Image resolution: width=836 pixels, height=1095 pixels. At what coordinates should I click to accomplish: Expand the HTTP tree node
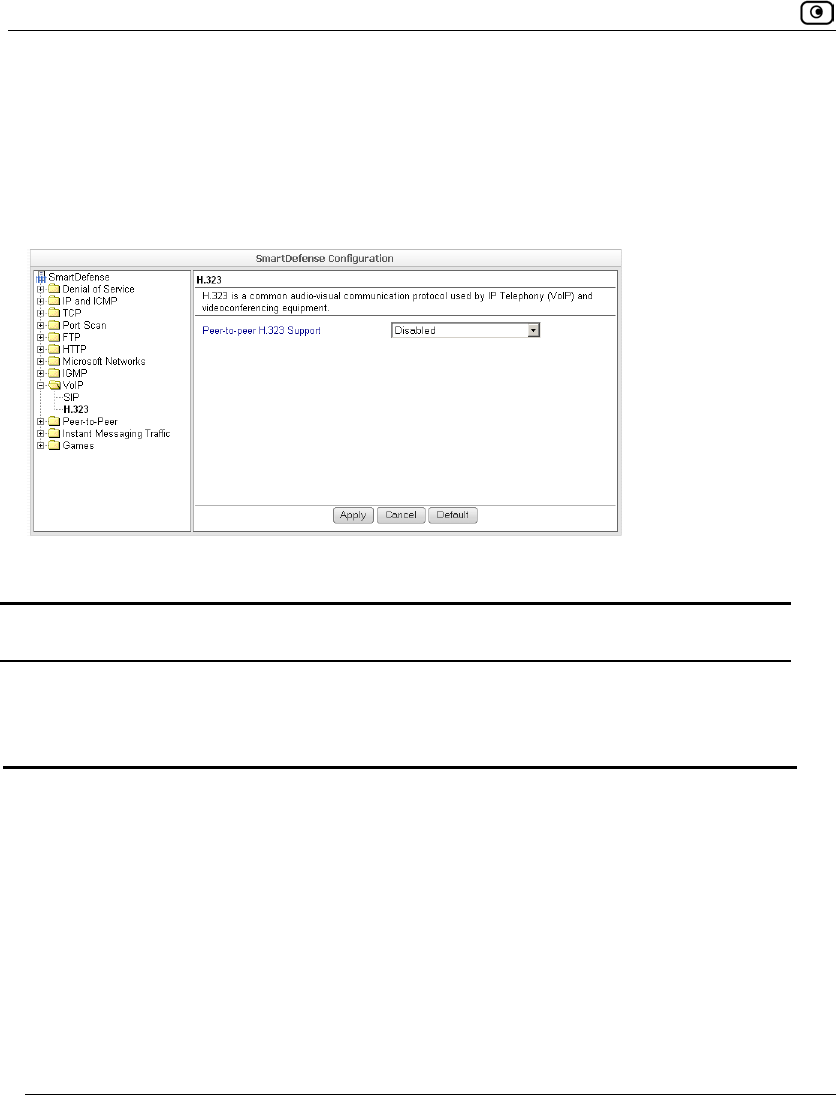tap(41, 349)
